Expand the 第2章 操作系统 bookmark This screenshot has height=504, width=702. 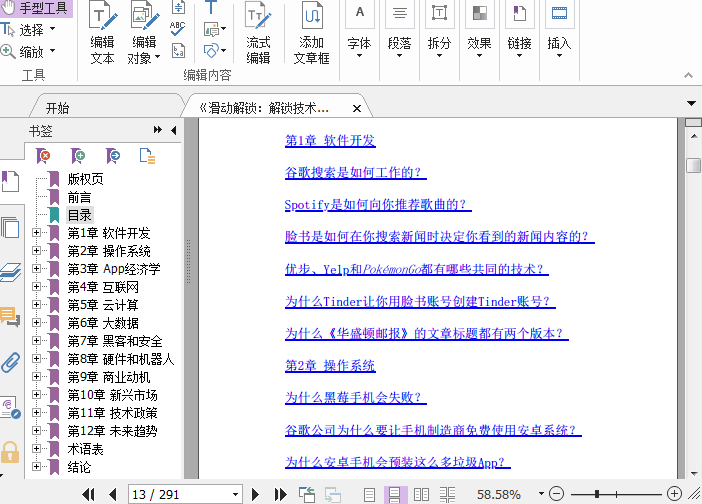37,250
